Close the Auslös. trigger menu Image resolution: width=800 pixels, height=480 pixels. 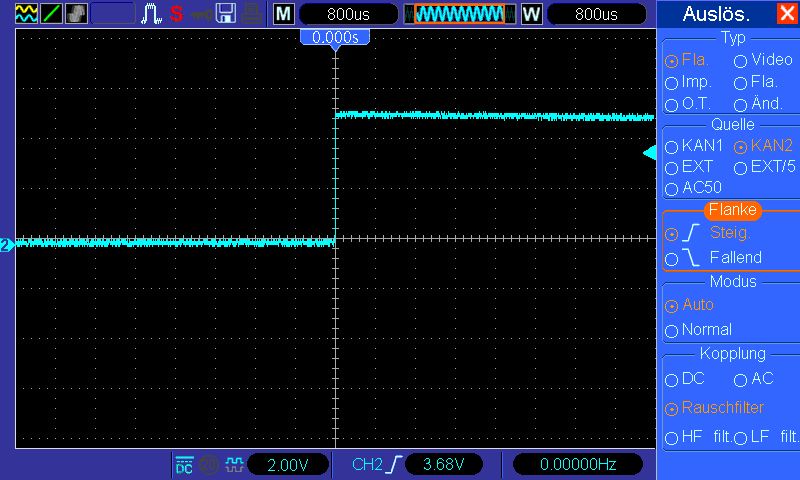coord(787,14)
